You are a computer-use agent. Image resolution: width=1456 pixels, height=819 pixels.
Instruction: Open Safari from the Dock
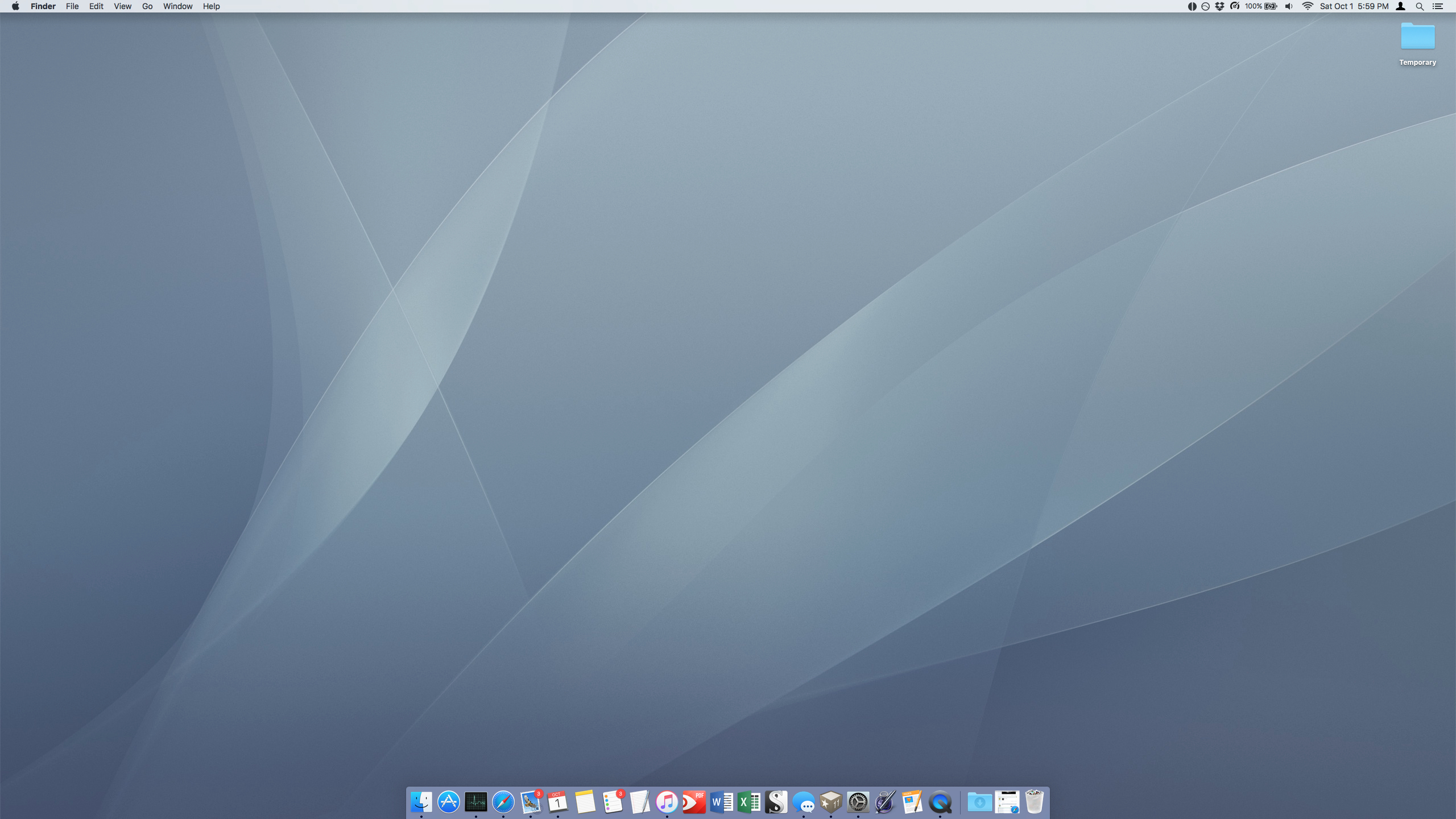tap(503, 802)
